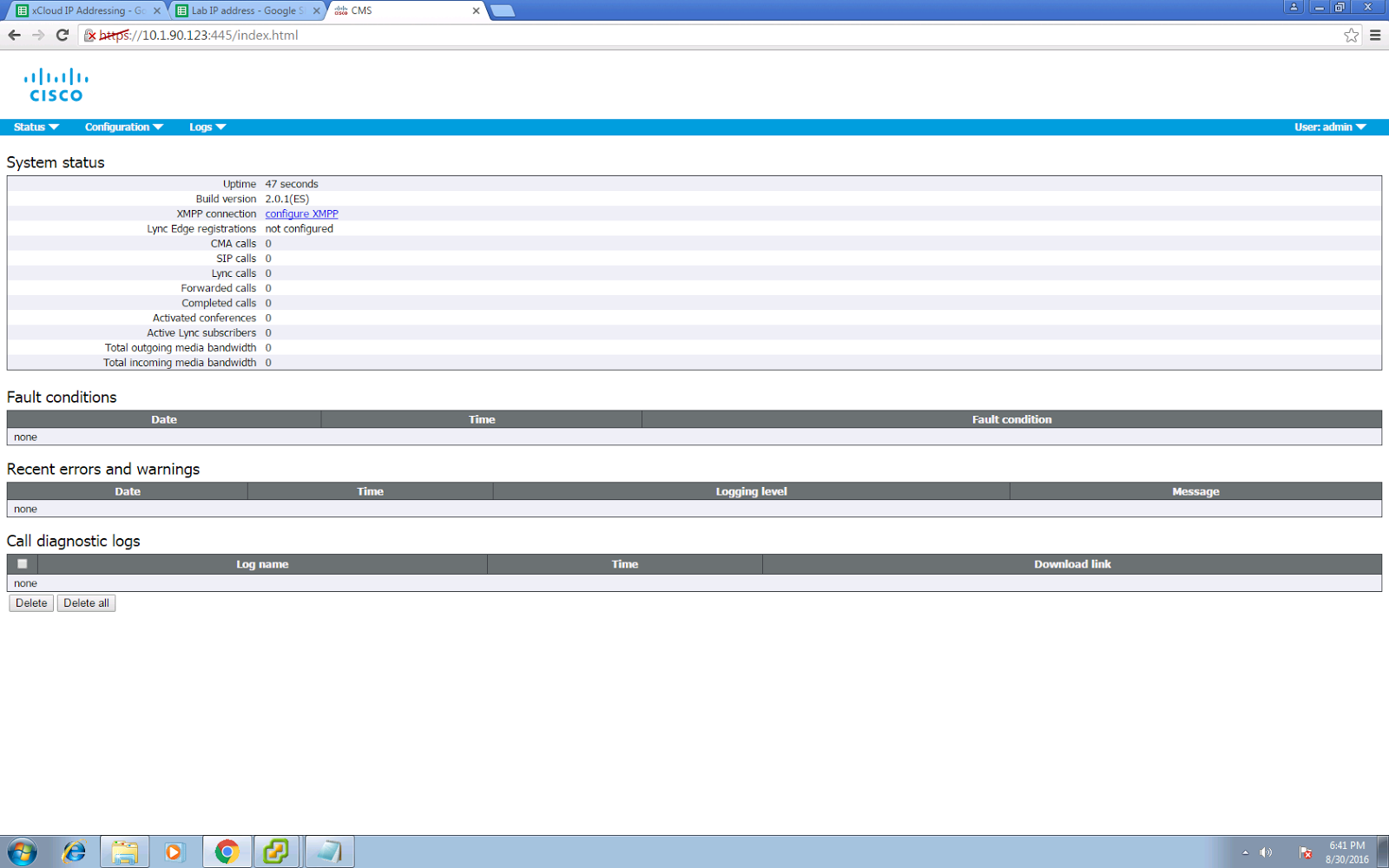Viewport: 1389px width, 868px height.
Task: Click the configure XMPP link
Action: (x=301, y=214)
